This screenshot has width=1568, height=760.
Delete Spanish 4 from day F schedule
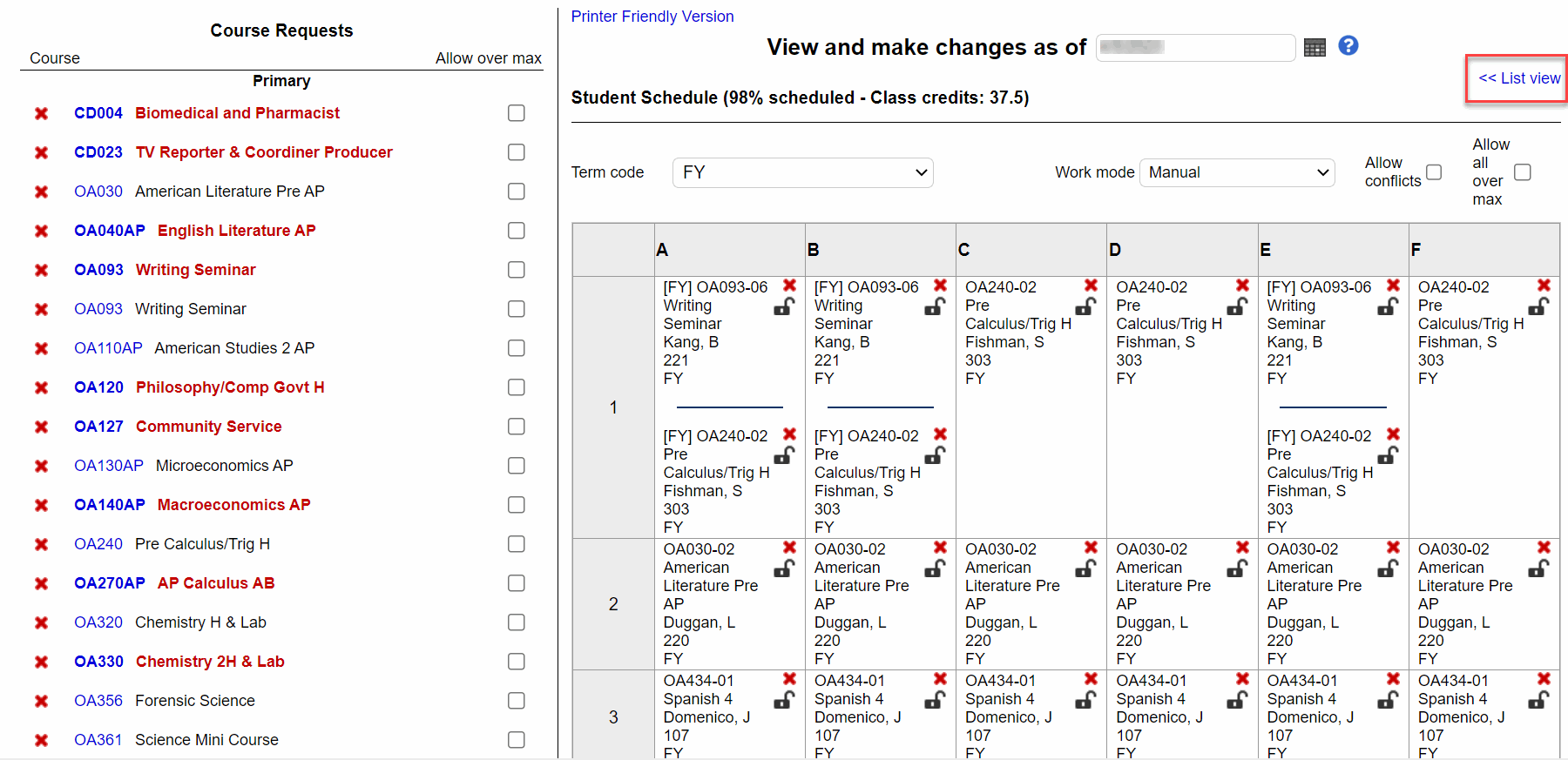coord(1542,680)
